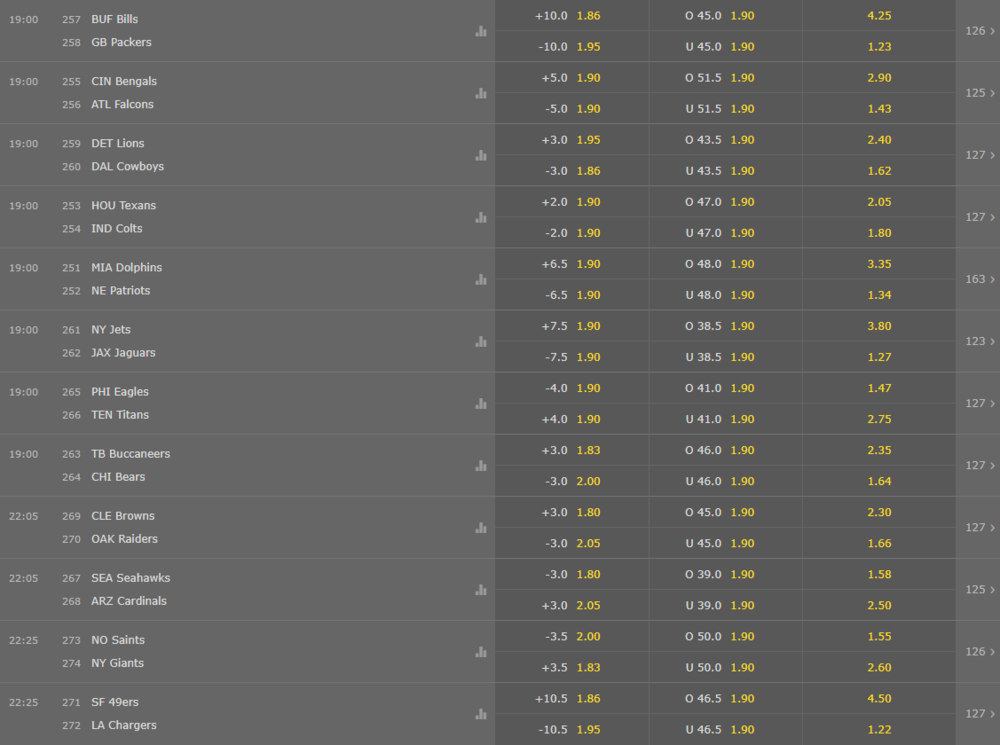The image size is (1000, 745).
Task: View stats icon for Jets vs Jaguars
Action: (x=481, y=341)
